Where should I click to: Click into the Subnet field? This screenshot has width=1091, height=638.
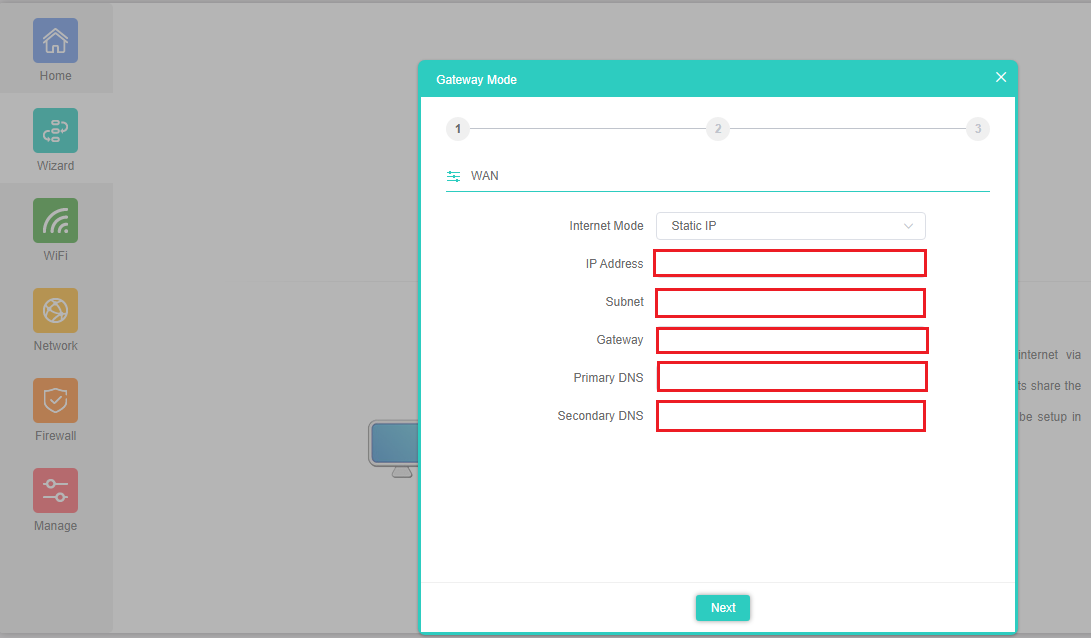[x=790, y=302]
